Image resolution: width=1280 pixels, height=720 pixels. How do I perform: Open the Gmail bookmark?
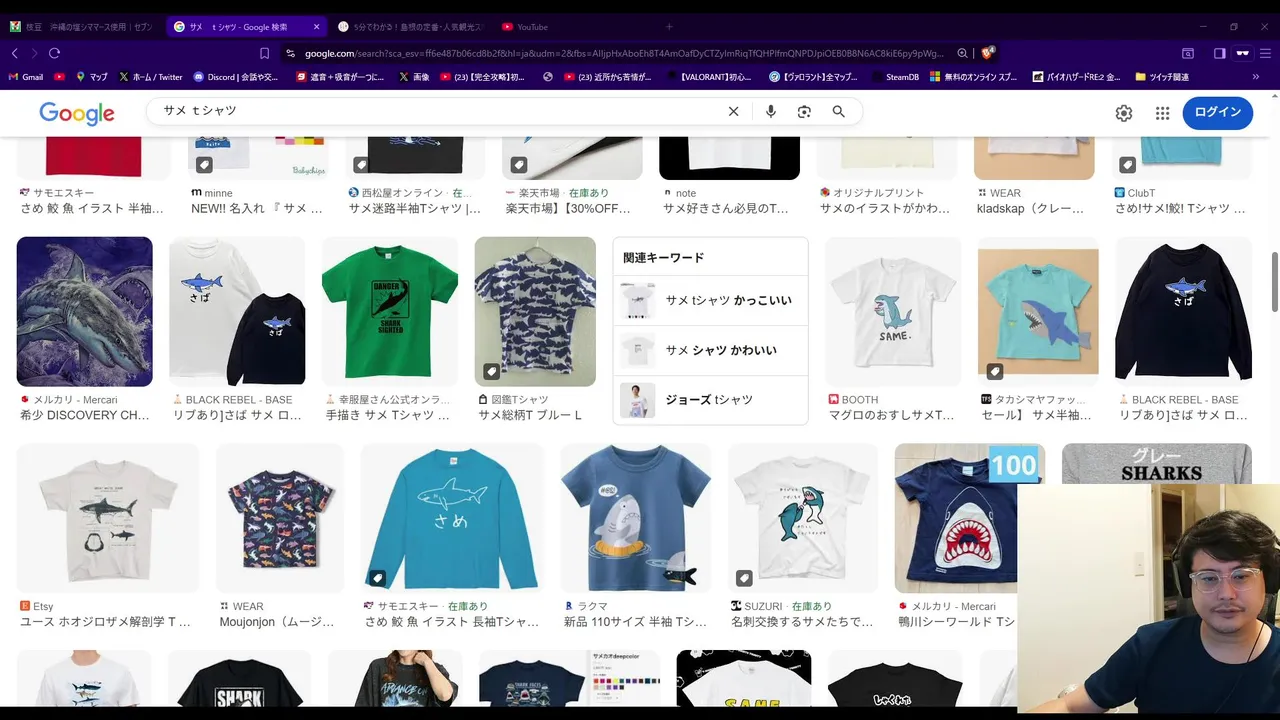26,76
